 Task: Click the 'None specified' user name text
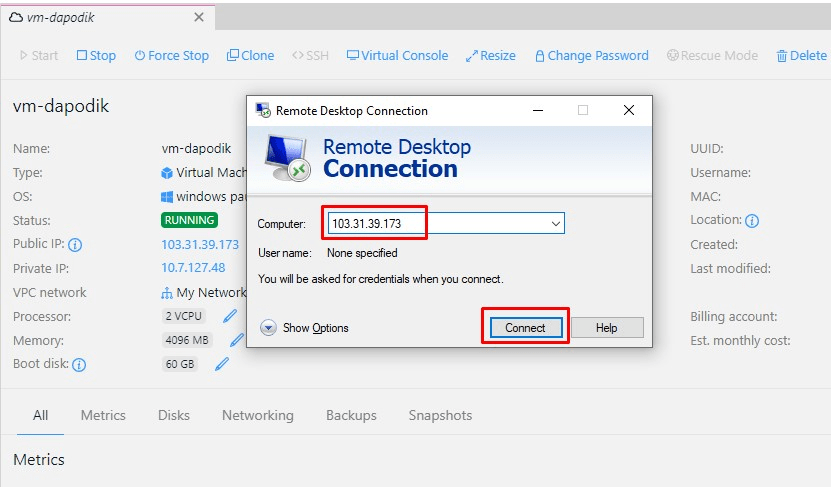coord(362,253)
